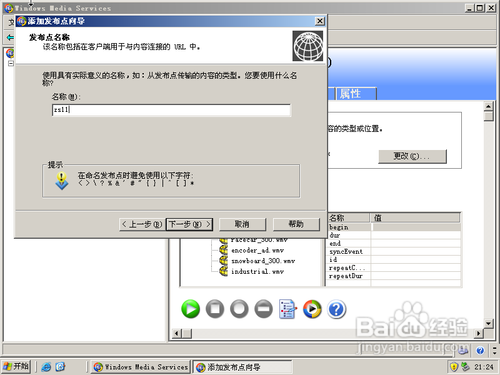
Task: Click the vertical scrollbar up arrow
Action: (x=489, y=107)
